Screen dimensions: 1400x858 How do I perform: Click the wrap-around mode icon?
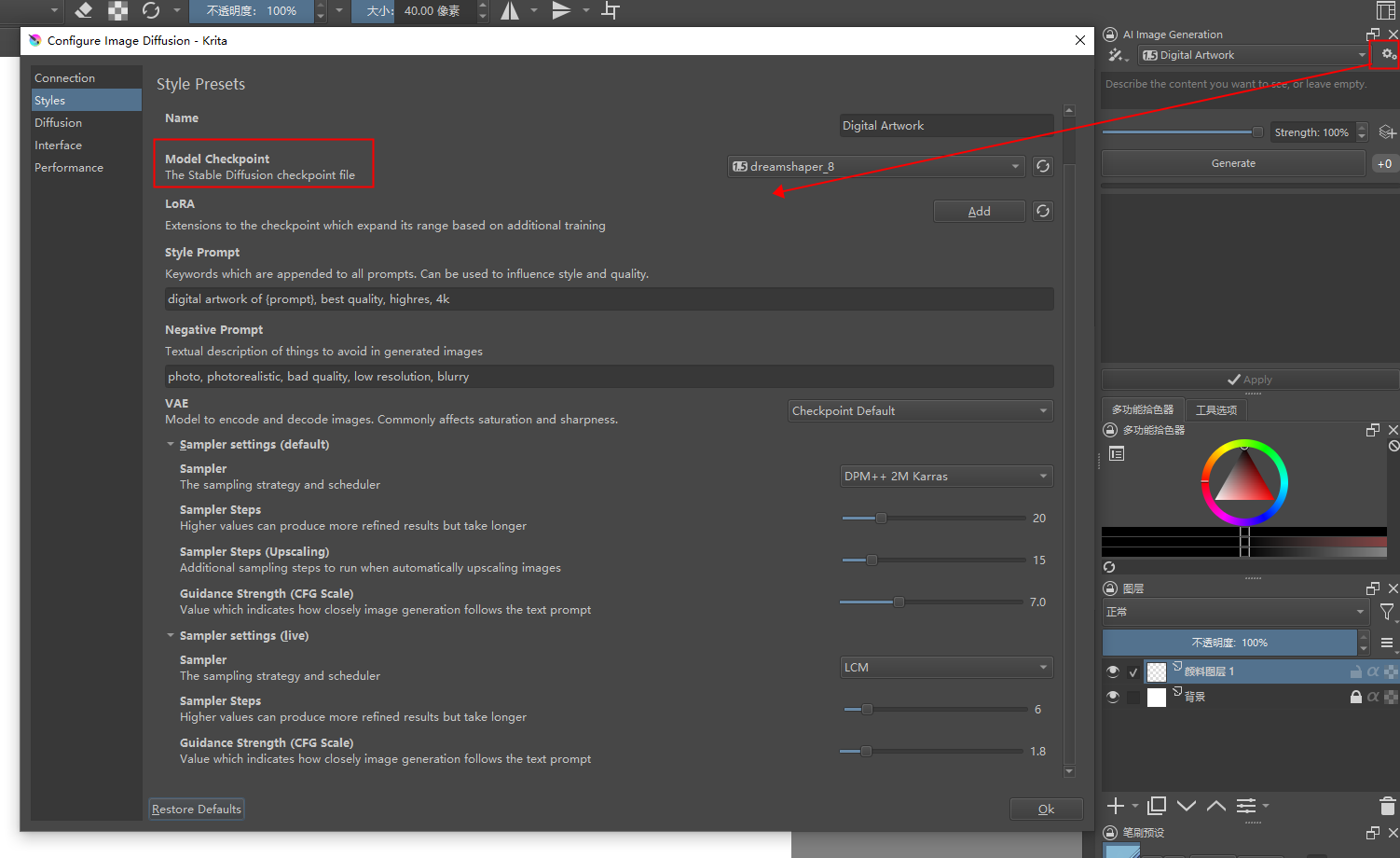tap(611, 10)
